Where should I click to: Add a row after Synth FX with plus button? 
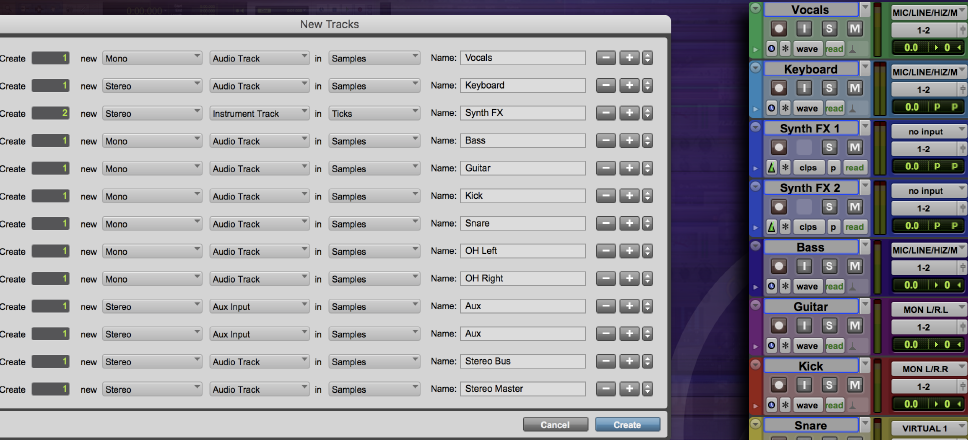pos(629,113)
